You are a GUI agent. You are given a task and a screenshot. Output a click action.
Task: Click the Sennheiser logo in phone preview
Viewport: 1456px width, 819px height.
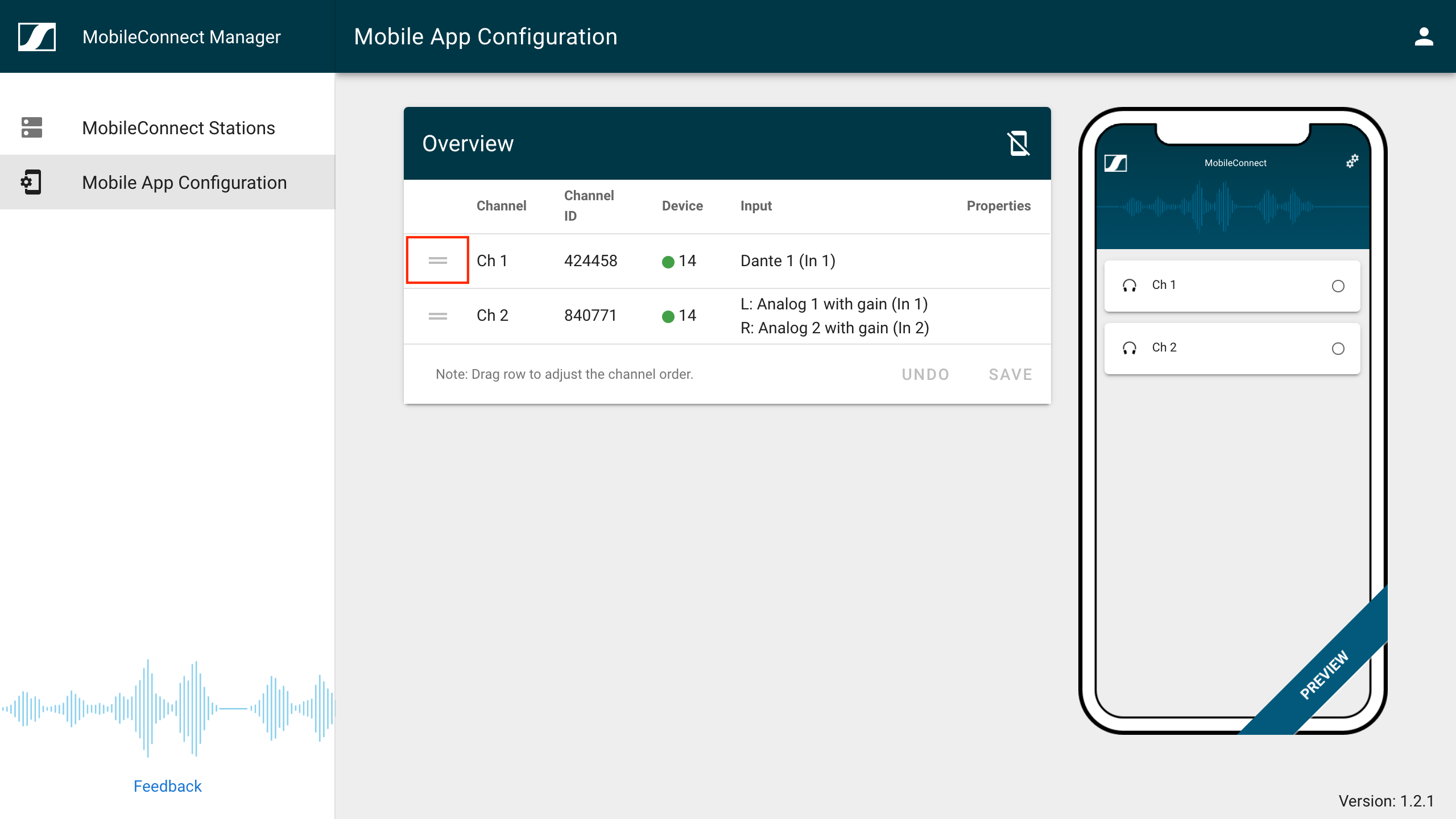point(1115,163)
